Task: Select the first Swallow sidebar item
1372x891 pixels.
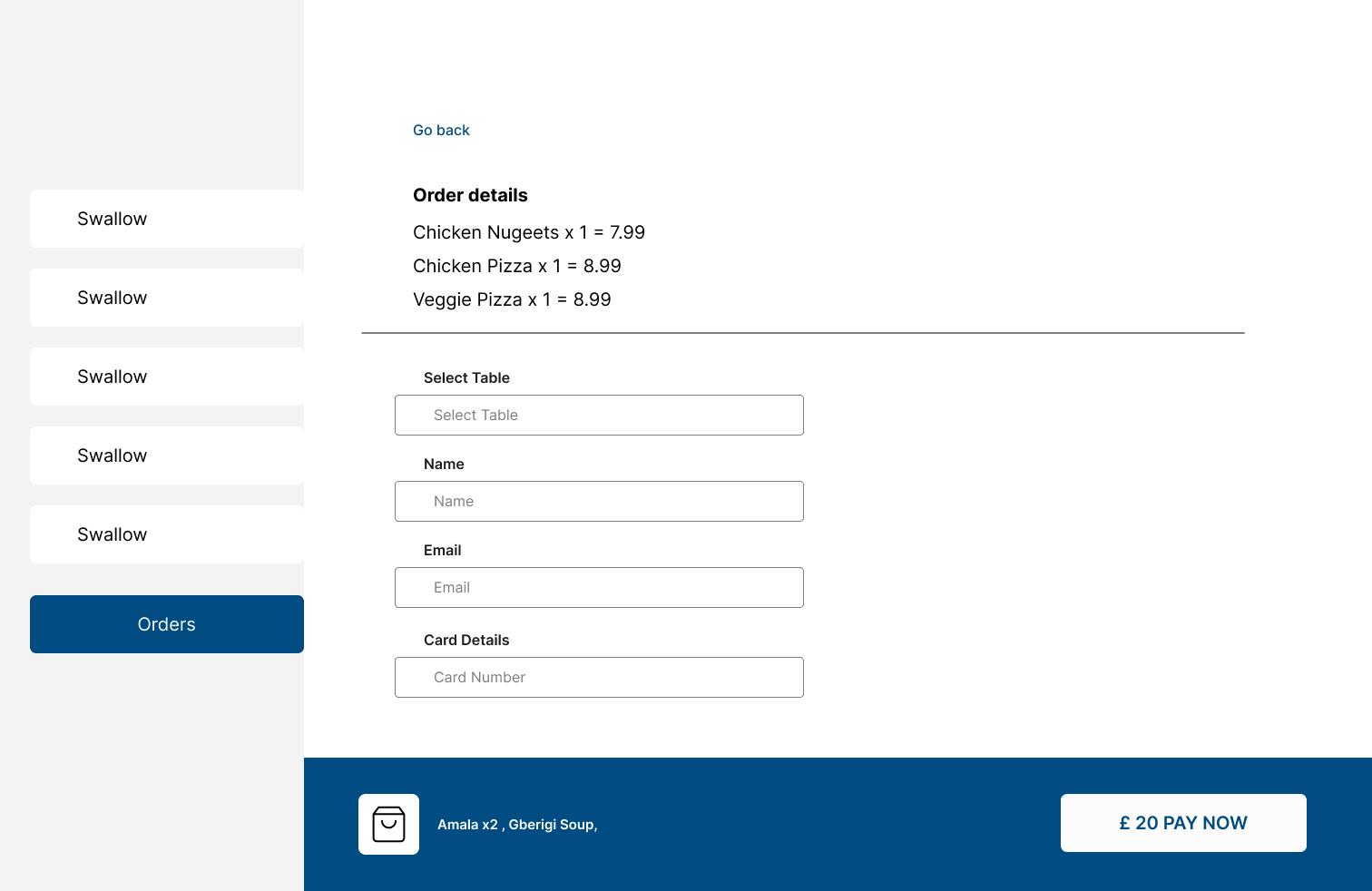Action: (167, 219)
